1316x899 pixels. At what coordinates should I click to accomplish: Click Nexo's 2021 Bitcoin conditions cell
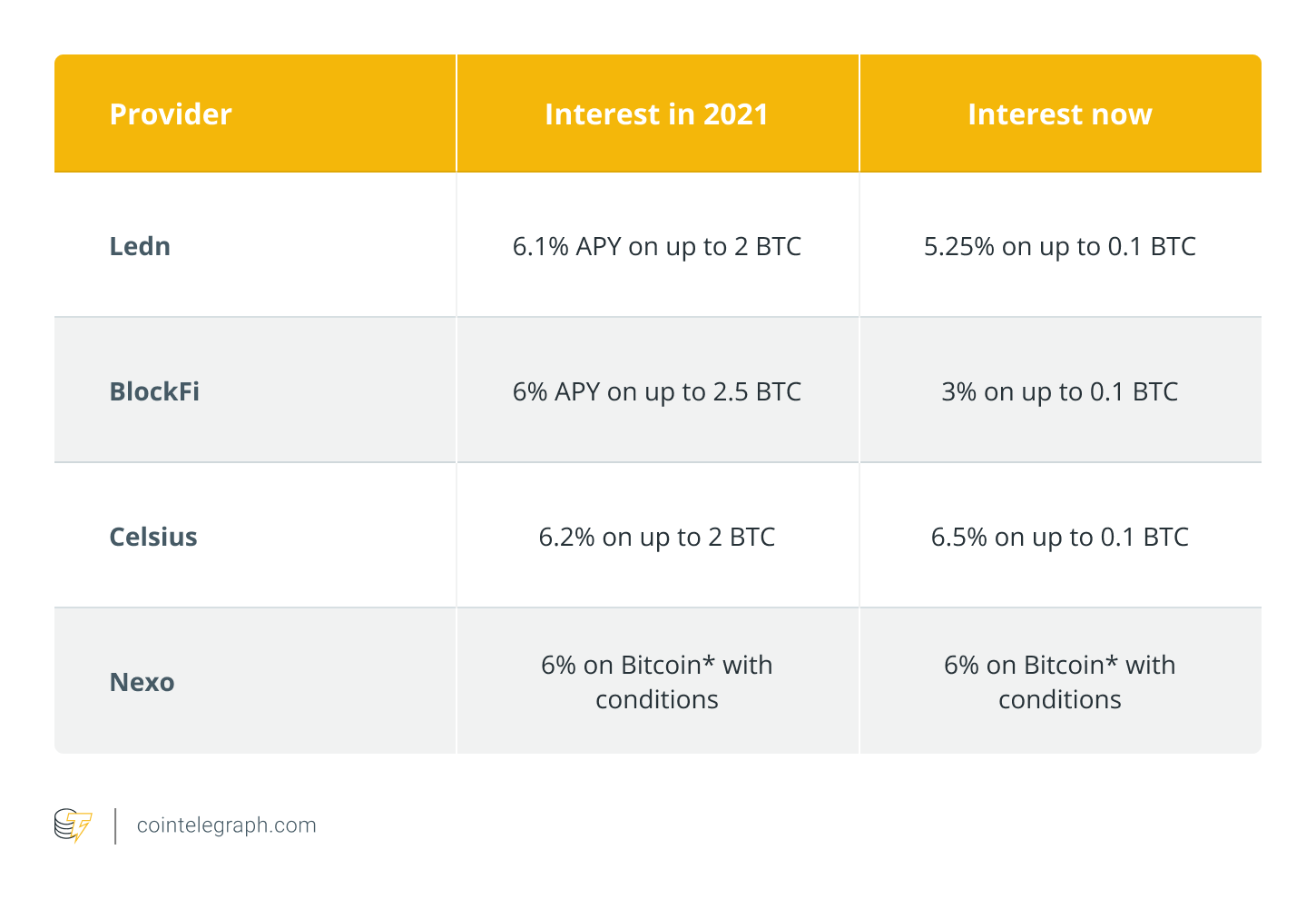[656, 682]
